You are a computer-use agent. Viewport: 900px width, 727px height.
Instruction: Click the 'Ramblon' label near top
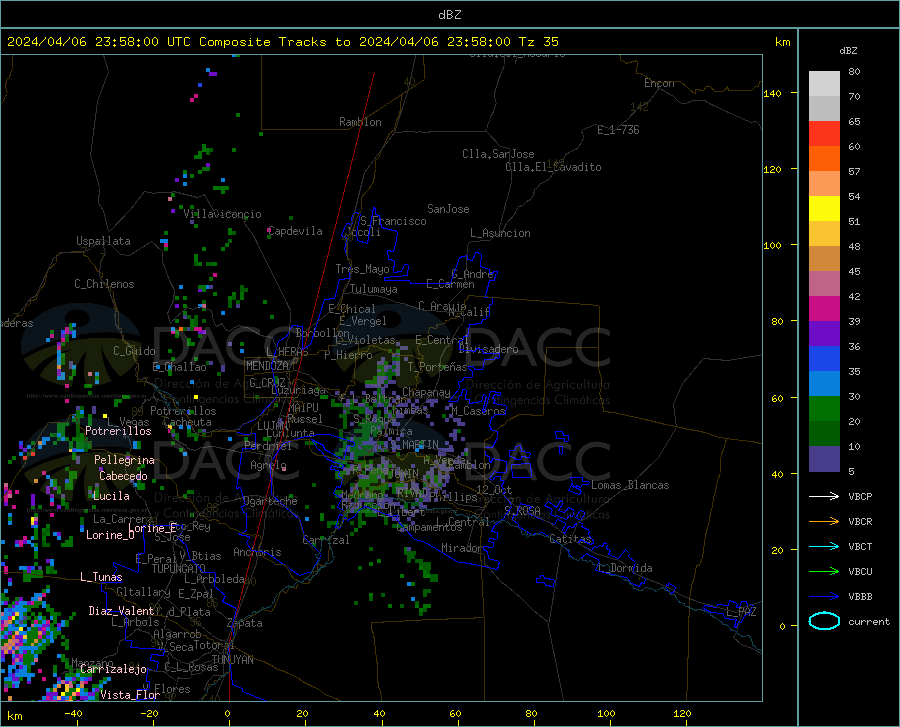[x=360, y=122]
